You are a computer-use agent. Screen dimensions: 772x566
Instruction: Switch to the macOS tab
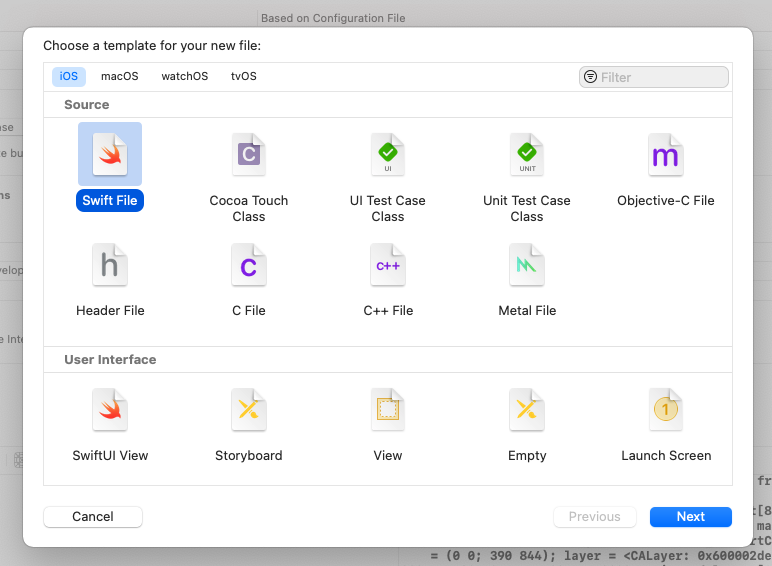click(x=120, y=76)
